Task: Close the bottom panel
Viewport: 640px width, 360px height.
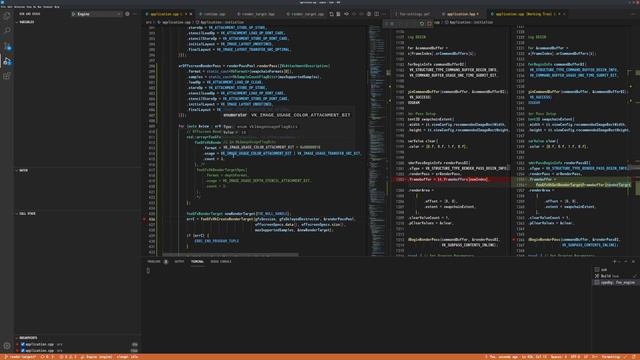Action: point(633,262)
